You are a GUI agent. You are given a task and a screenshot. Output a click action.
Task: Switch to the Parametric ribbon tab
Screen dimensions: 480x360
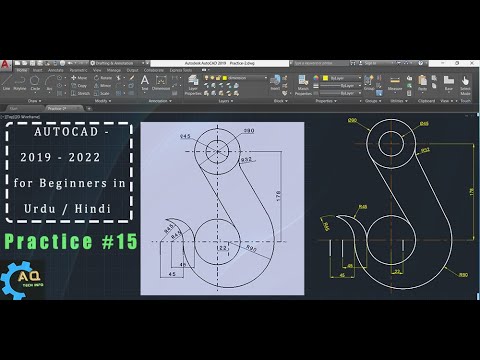(x=78, y=70)
